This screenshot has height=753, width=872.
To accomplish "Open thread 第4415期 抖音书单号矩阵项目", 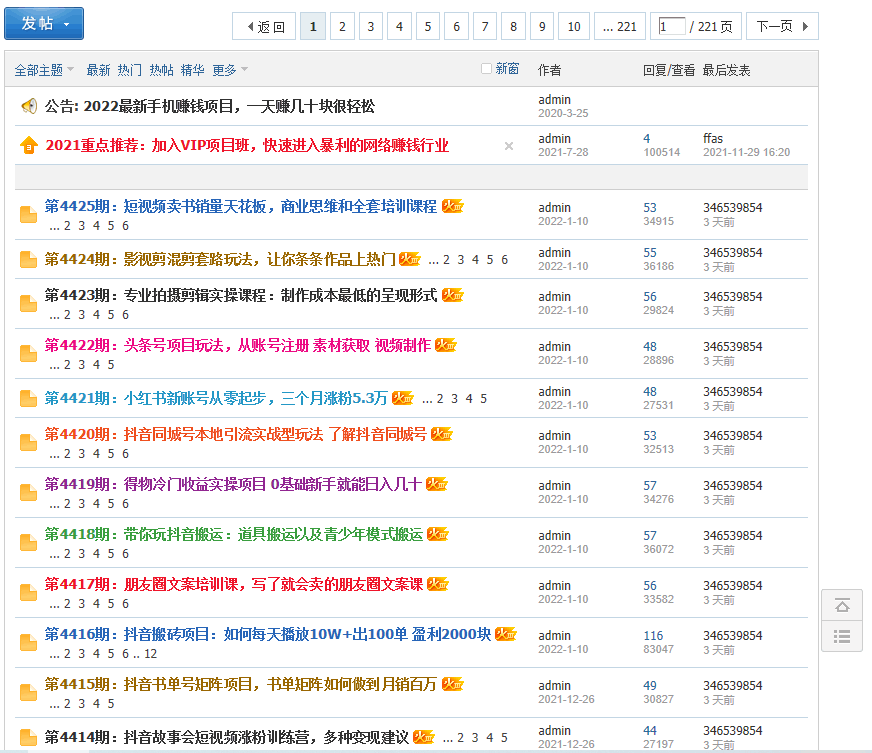I will tap(240, 685).
